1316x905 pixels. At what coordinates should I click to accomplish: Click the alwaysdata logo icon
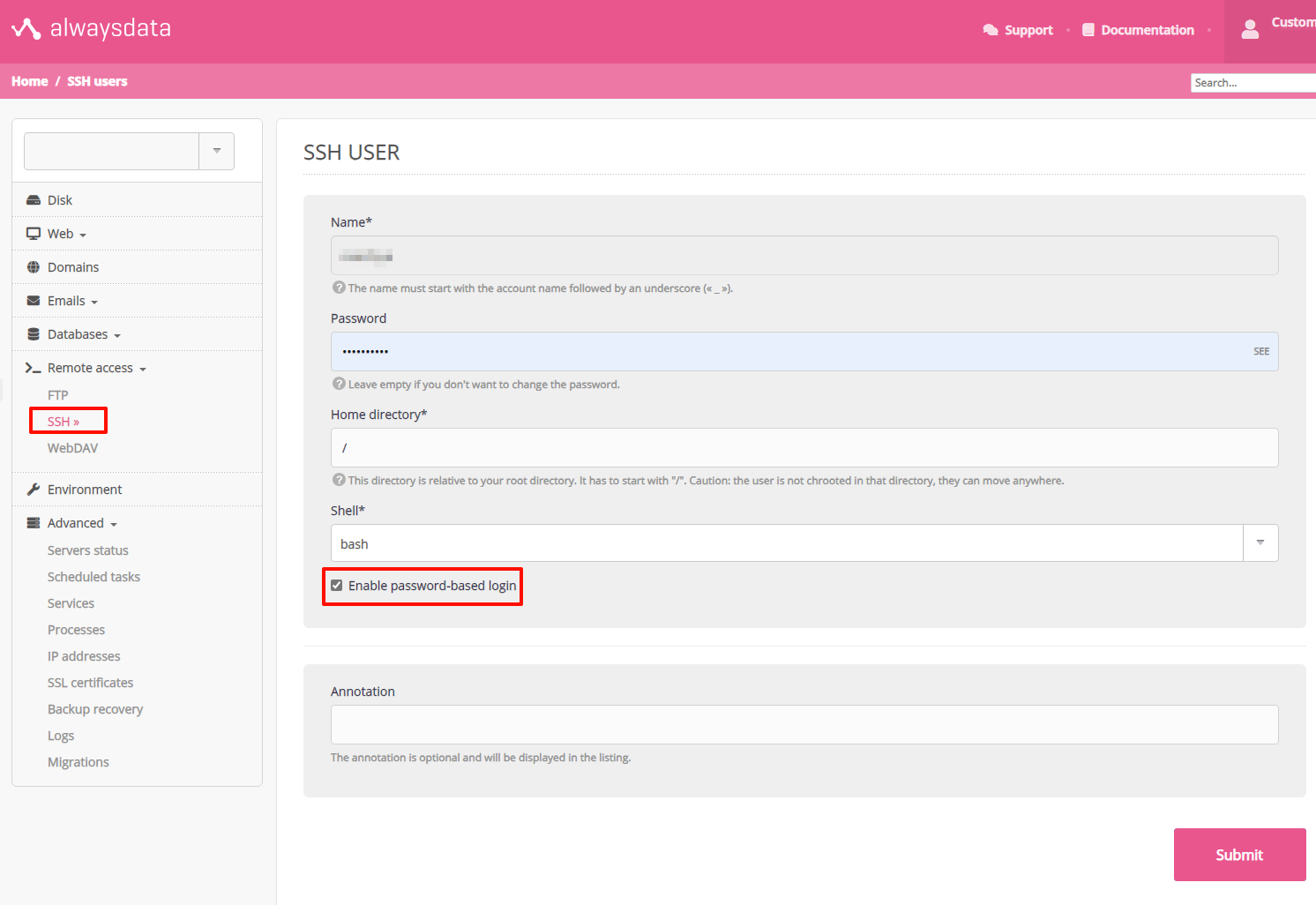[26, 29]
